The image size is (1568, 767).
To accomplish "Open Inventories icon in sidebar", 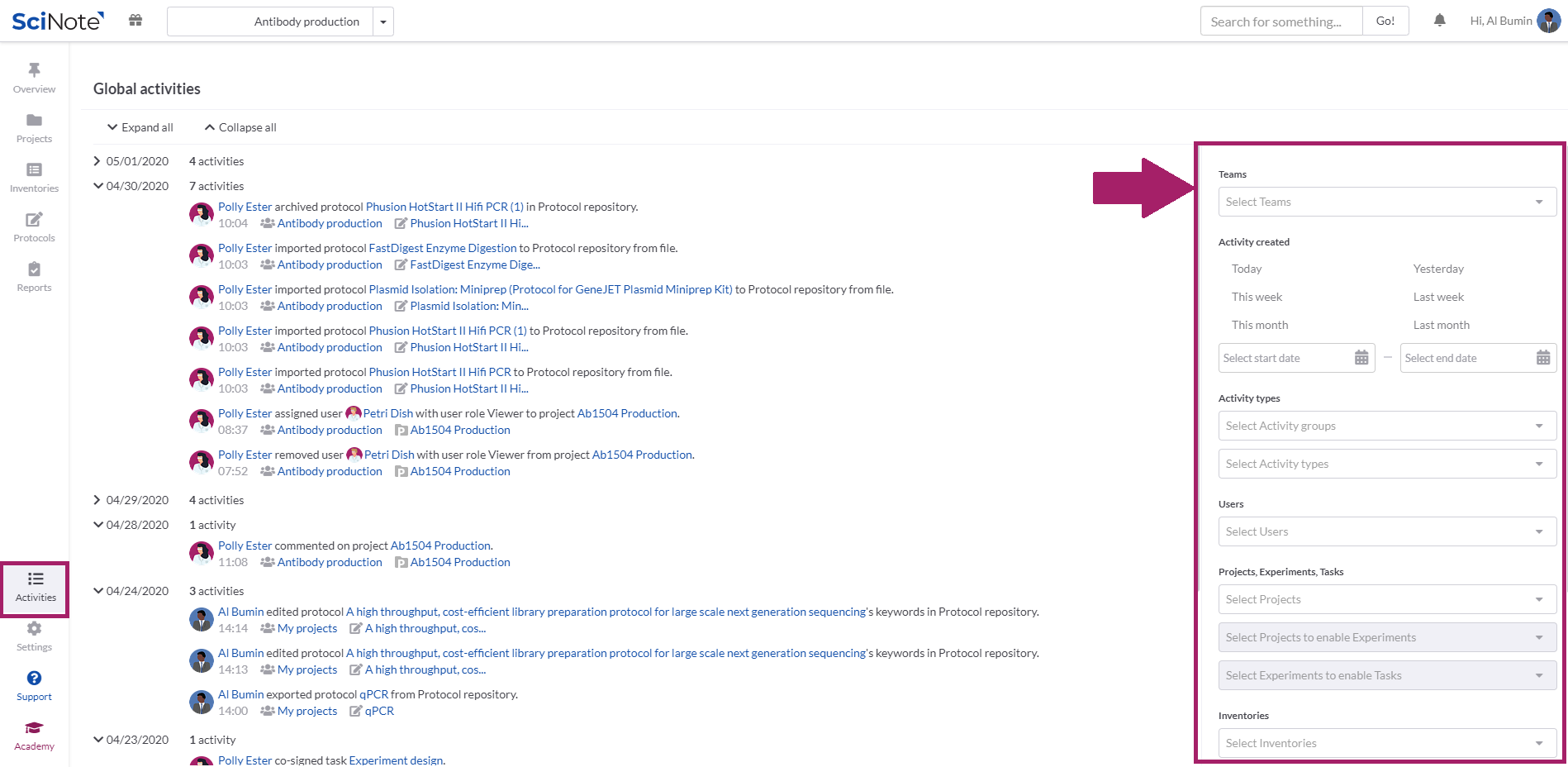I will [34, 169].
